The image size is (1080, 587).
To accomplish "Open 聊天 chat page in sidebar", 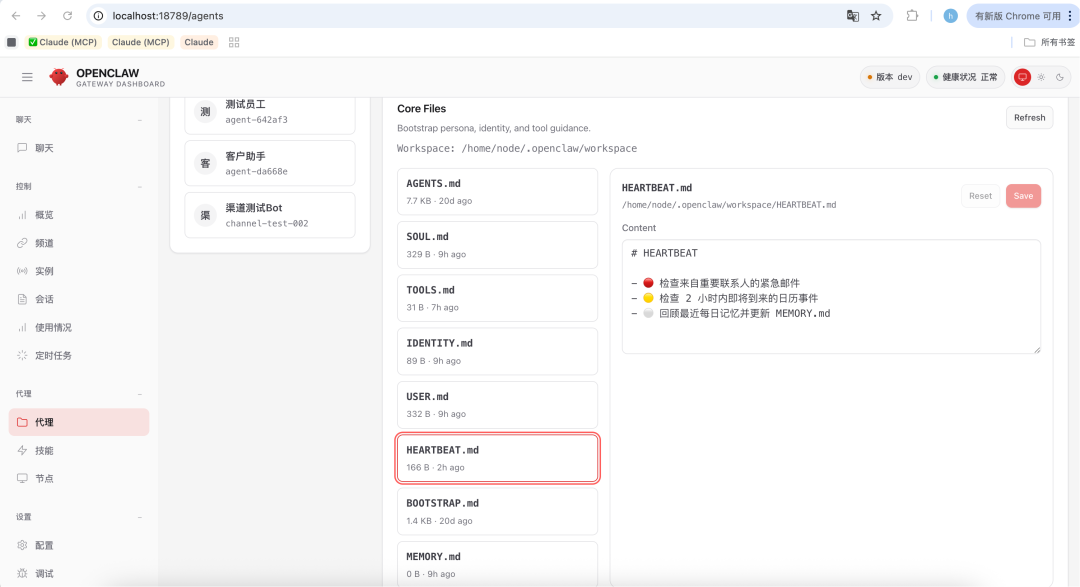I will tap(79, 148).
